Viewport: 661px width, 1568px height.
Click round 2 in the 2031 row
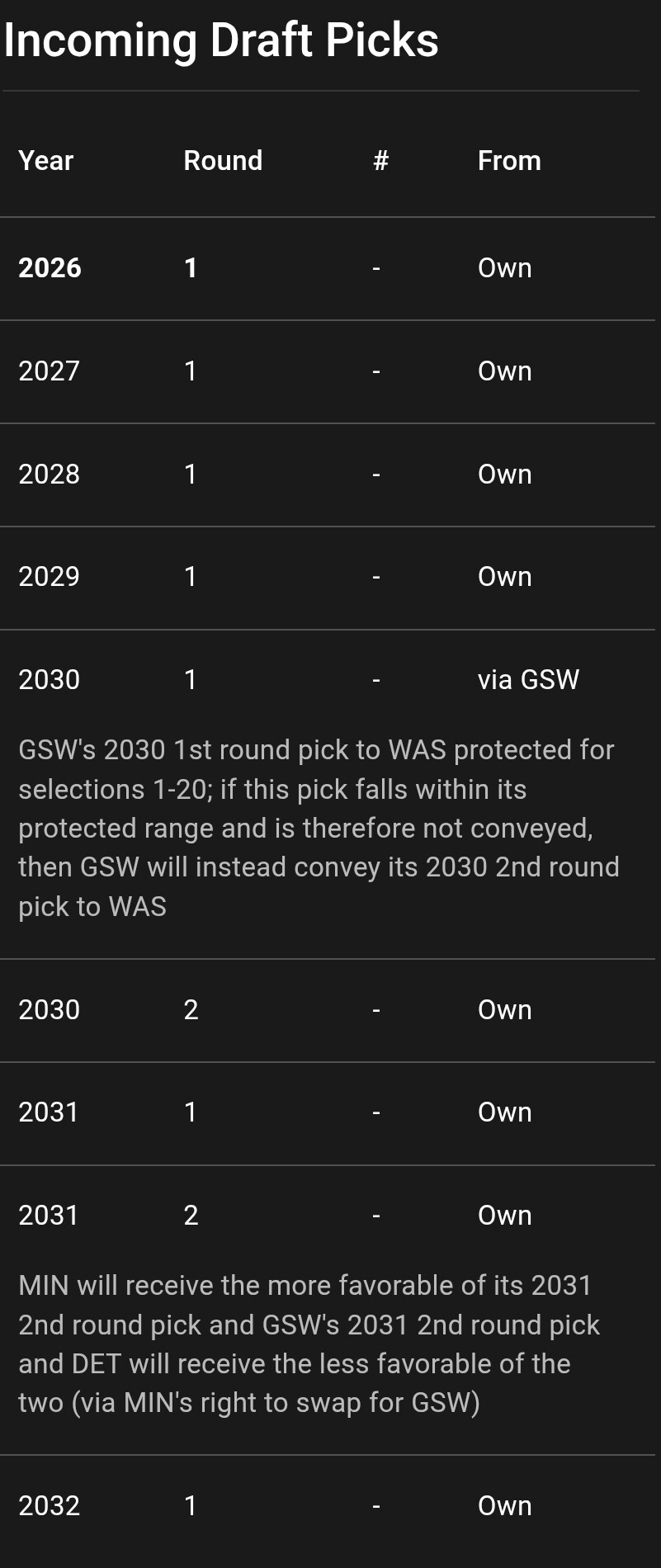[191, 1216]
